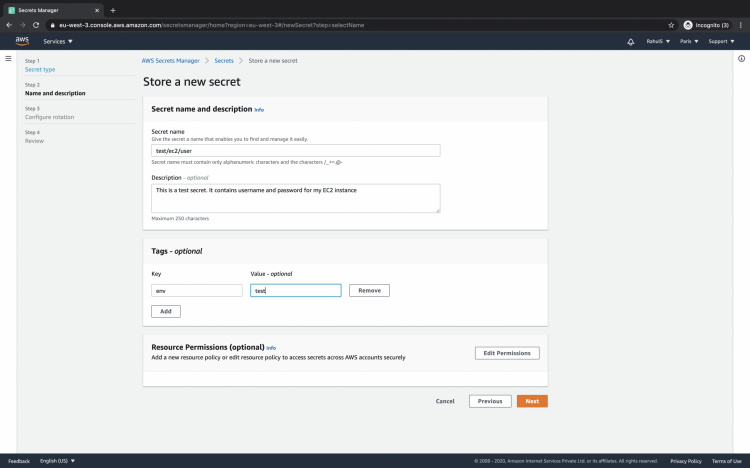Click into the Description text area
Viewport: 750px width, 468px height.
pos(295,197)
